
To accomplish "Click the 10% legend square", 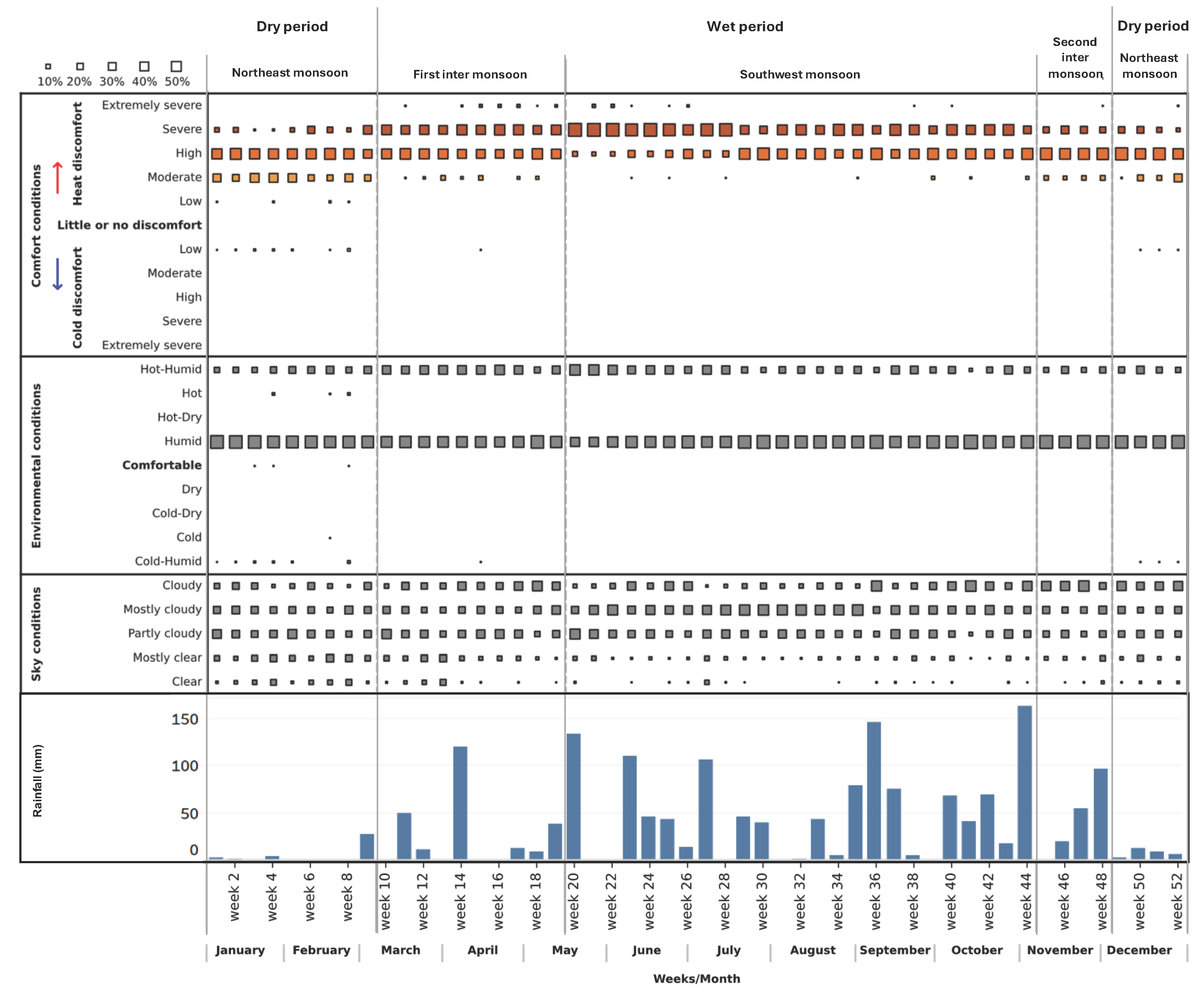I will (48, 67).
